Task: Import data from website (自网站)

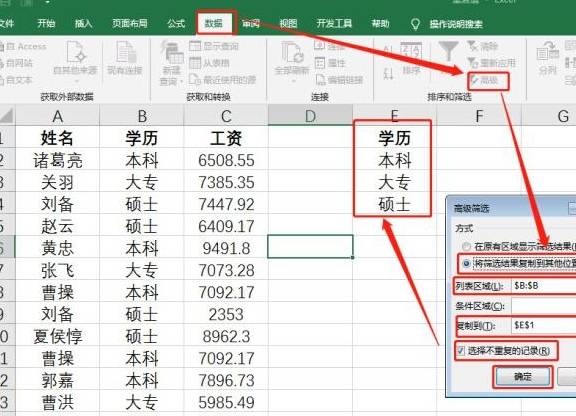Action: tap(16, 63)
